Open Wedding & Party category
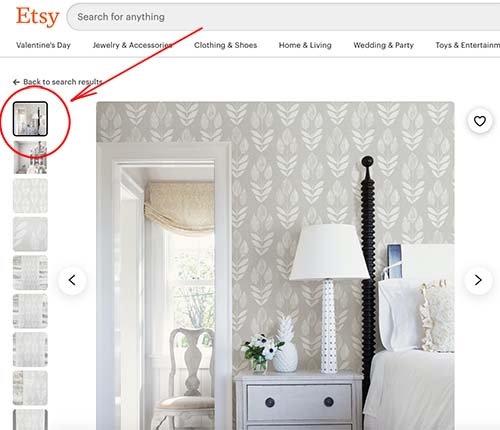The height and width of the screenshot is (430, 500). coord(383,45)
